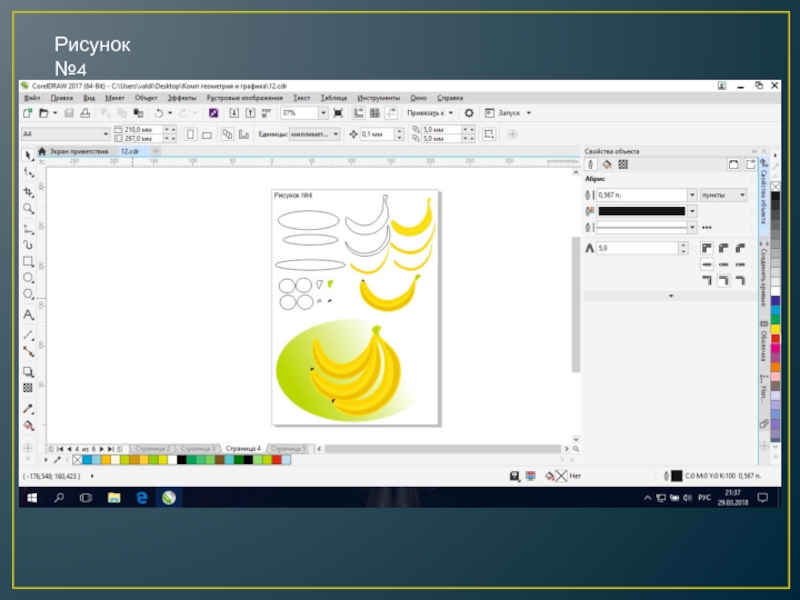The height and width of the screenshot is (600, 800).
Task: Open File Explorer from the taskbar
Action: 113,497
